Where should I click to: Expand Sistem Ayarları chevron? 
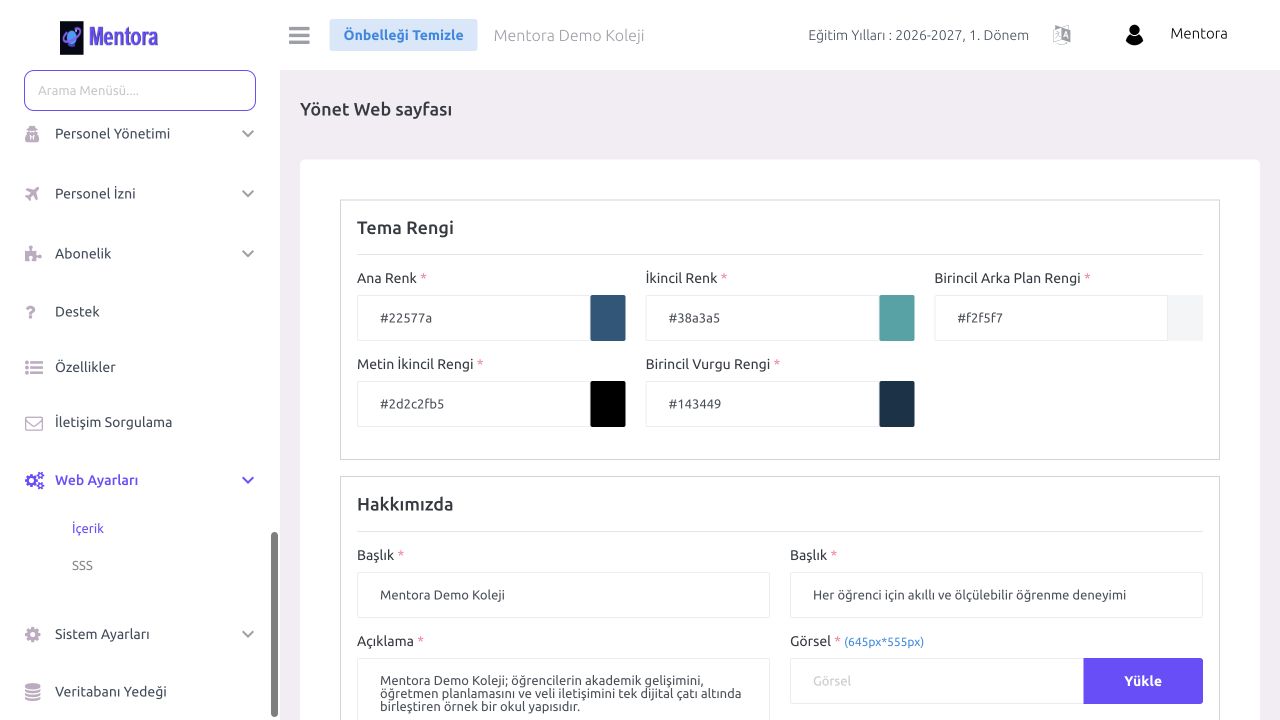tap(248, 634)
